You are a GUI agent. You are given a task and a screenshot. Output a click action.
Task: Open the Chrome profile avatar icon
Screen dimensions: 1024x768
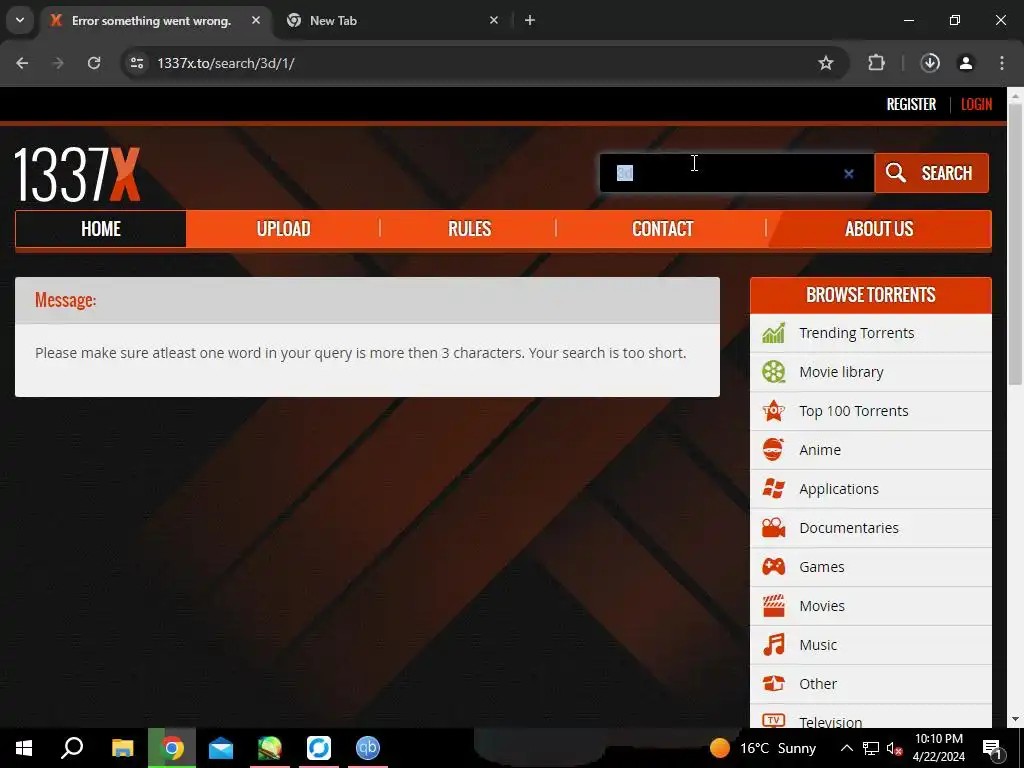[x=966, y=63]
